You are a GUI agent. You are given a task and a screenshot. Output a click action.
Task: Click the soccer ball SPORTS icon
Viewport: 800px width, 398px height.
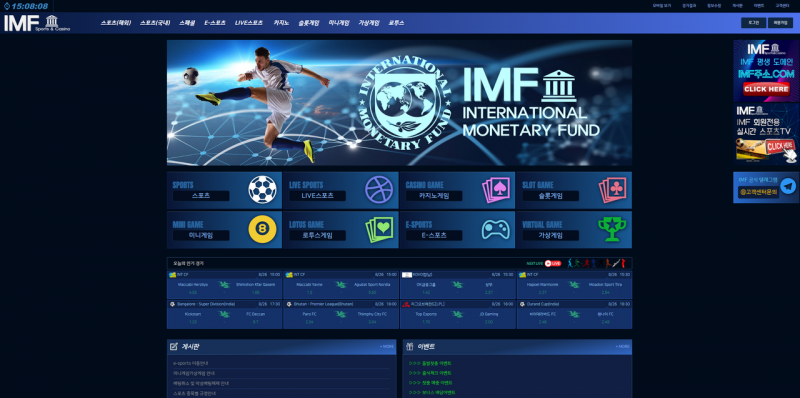pyautogui.click(x=262, y=190)
